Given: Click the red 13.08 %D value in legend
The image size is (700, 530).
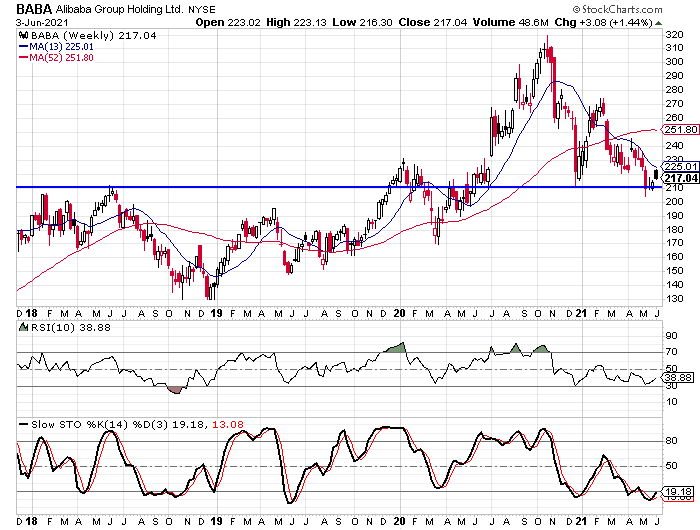Looking at the screenshot, I should click(x=228, y=424).
